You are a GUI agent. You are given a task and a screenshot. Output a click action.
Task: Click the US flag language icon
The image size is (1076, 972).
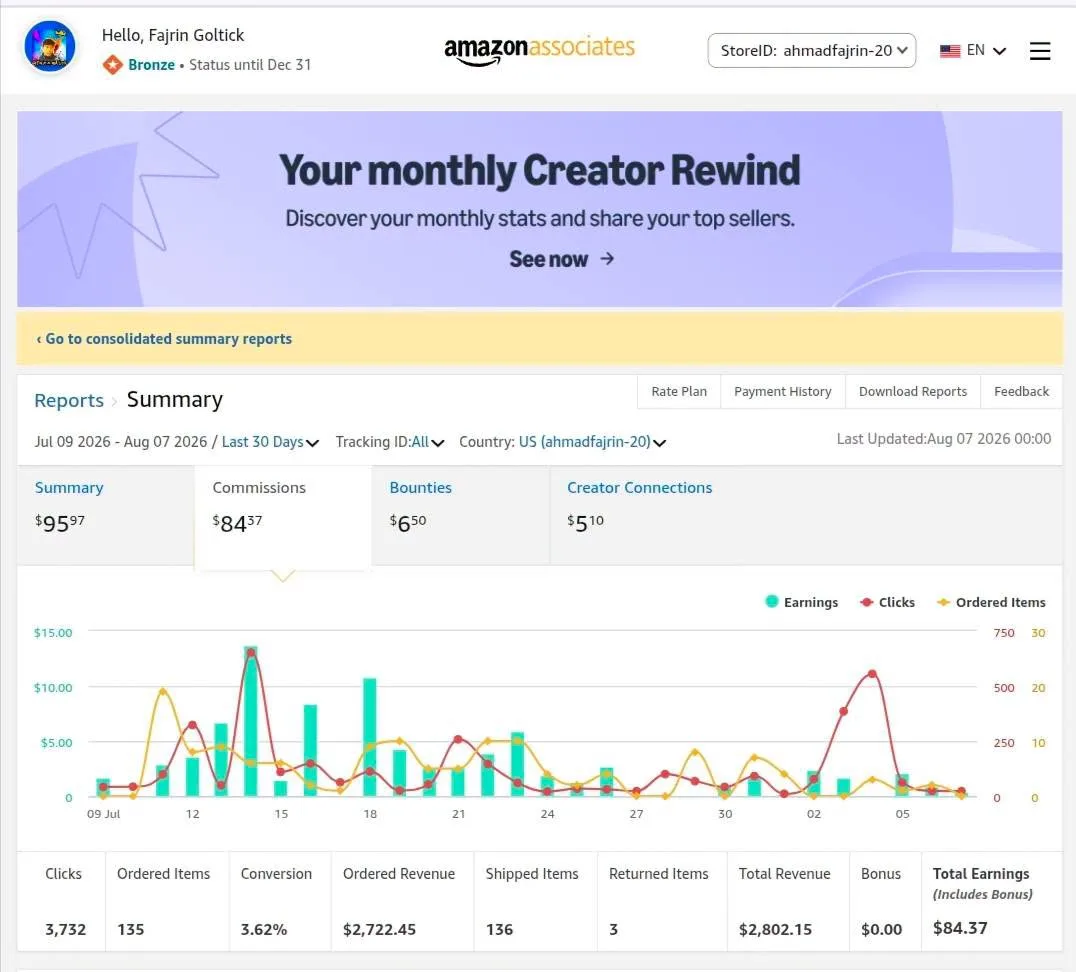click(x=950, y=51)
